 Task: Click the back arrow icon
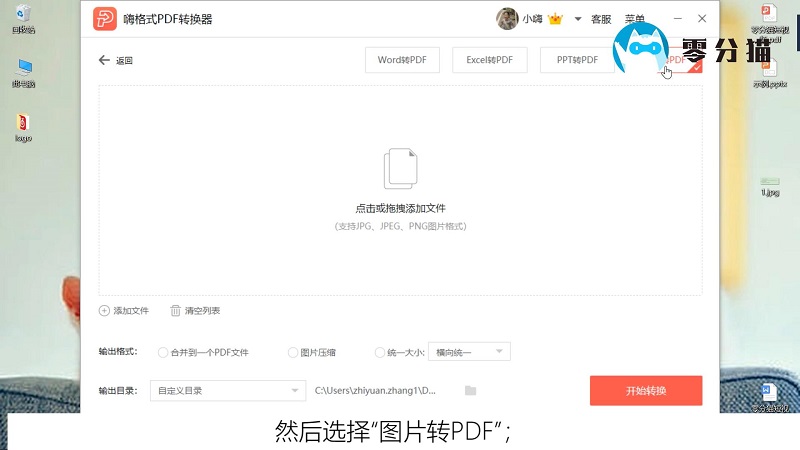coord(104,60)
